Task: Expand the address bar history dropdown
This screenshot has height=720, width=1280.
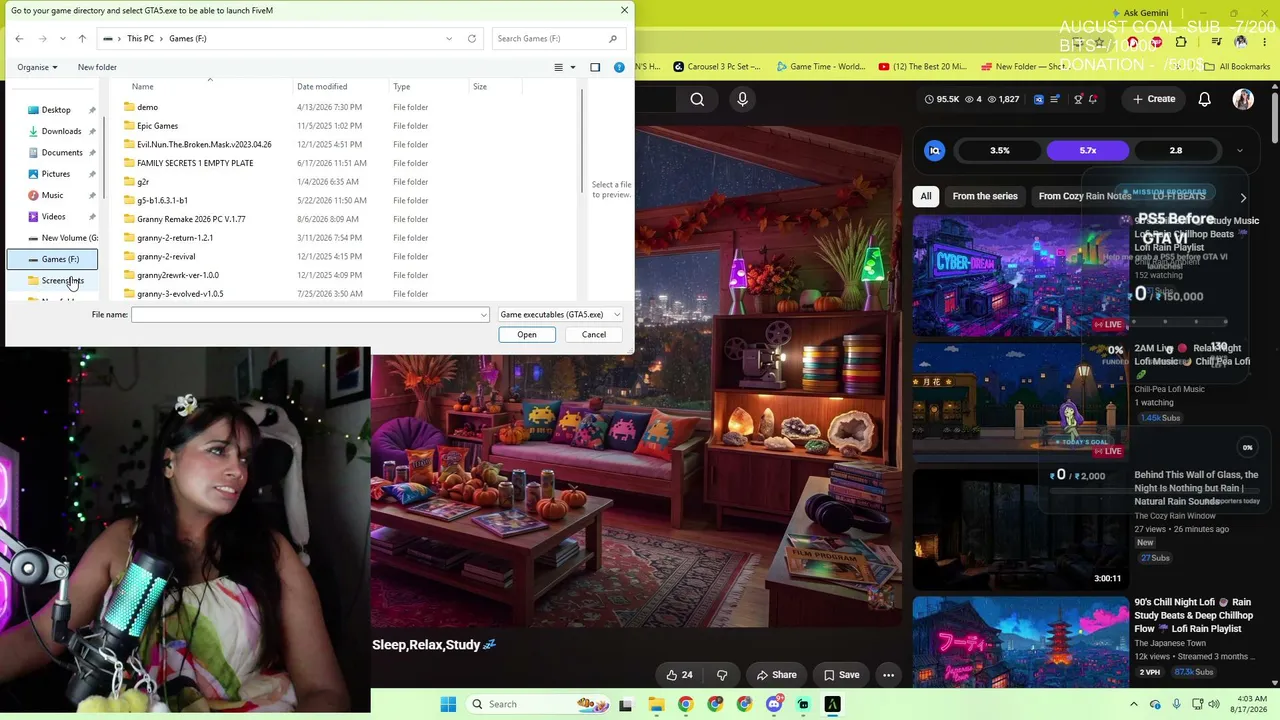Action: [x=449, y=38]
